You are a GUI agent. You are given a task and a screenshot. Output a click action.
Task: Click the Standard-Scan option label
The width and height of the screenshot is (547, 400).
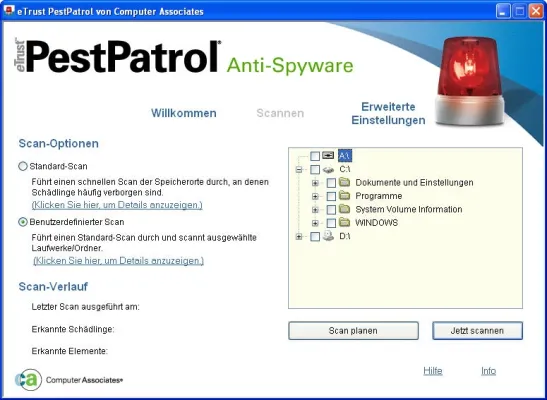coord(58,166)
